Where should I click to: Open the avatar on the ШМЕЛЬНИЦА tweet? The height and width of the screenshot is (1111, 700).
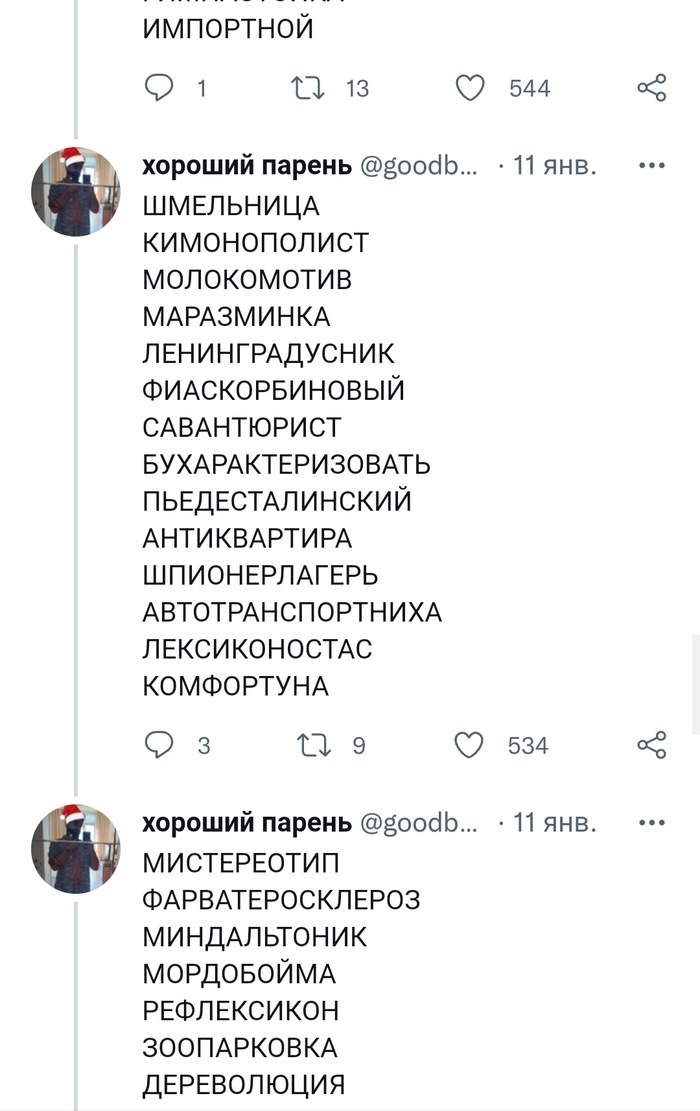click(77, 191)
